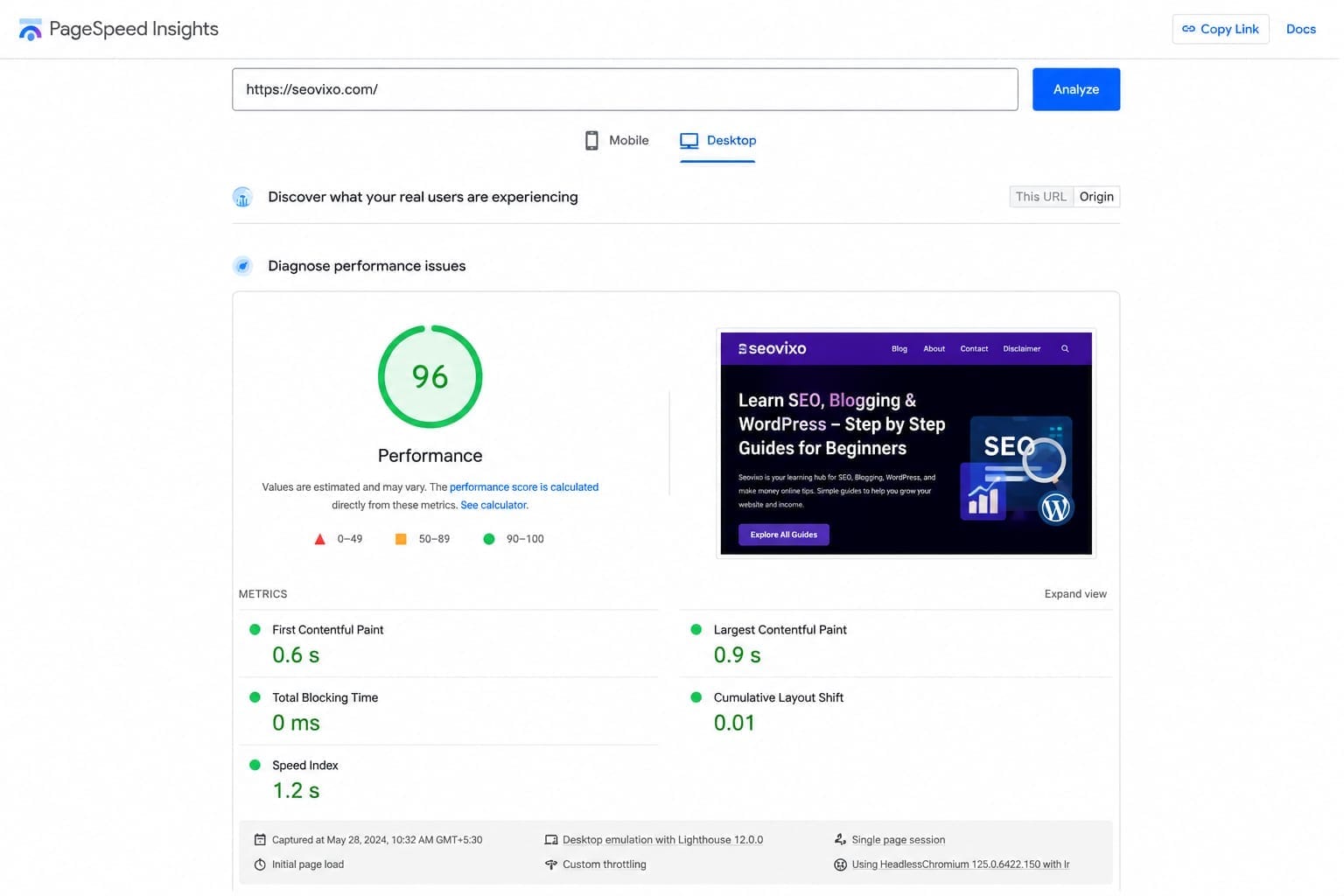Click the search icon in site screenshot

tap(1065, 348)
